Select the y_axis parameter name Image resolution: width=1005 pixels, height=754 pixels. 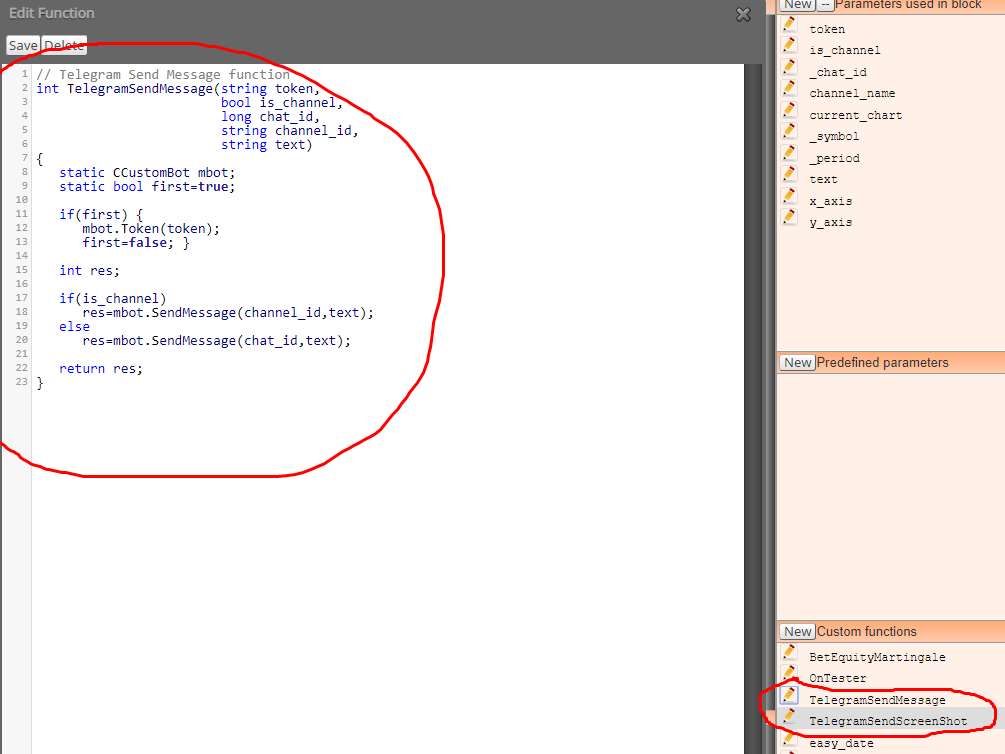click(831, 222)
